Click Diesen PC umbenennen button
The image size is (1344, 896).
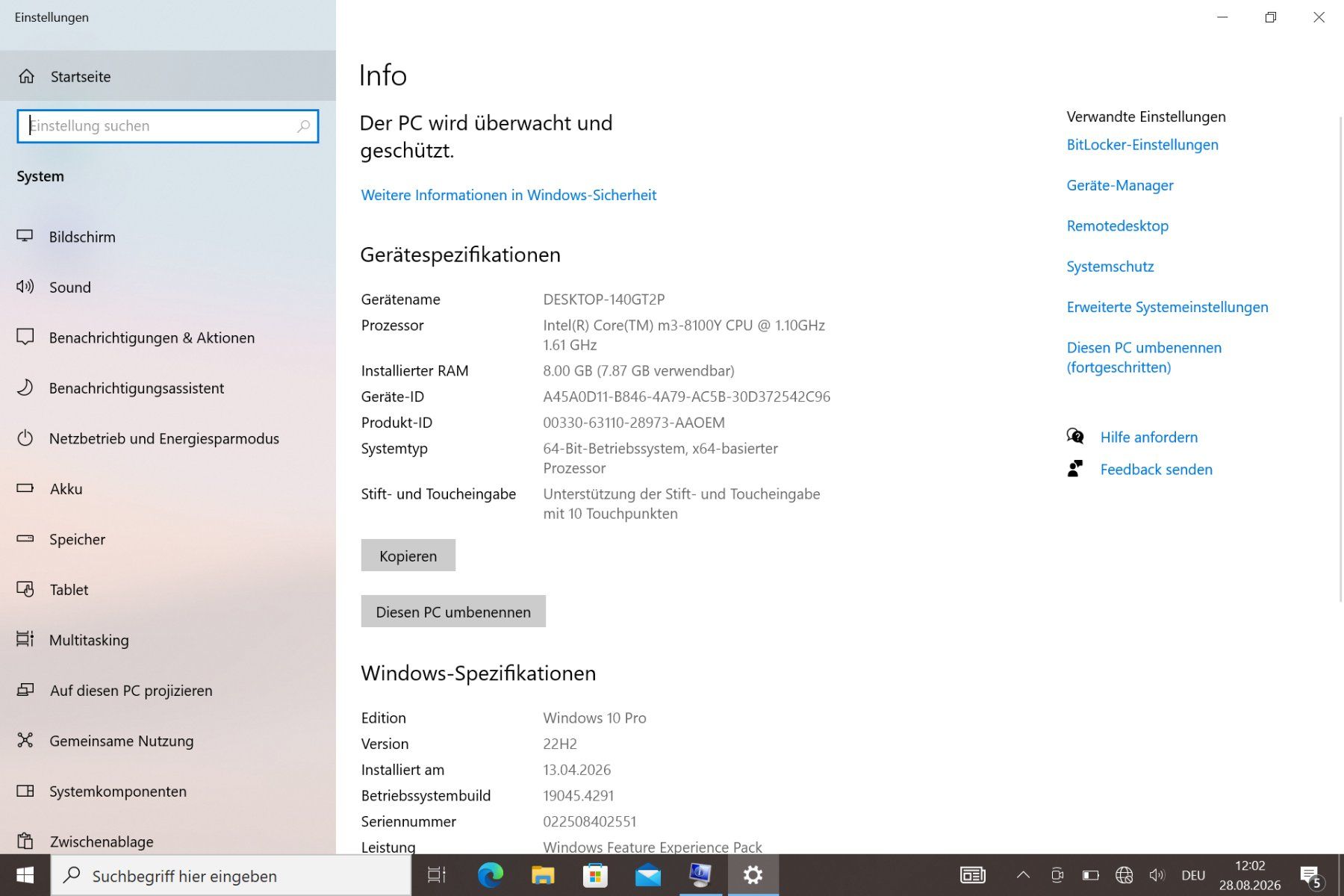pyautogui.click(x=453, y=612)
